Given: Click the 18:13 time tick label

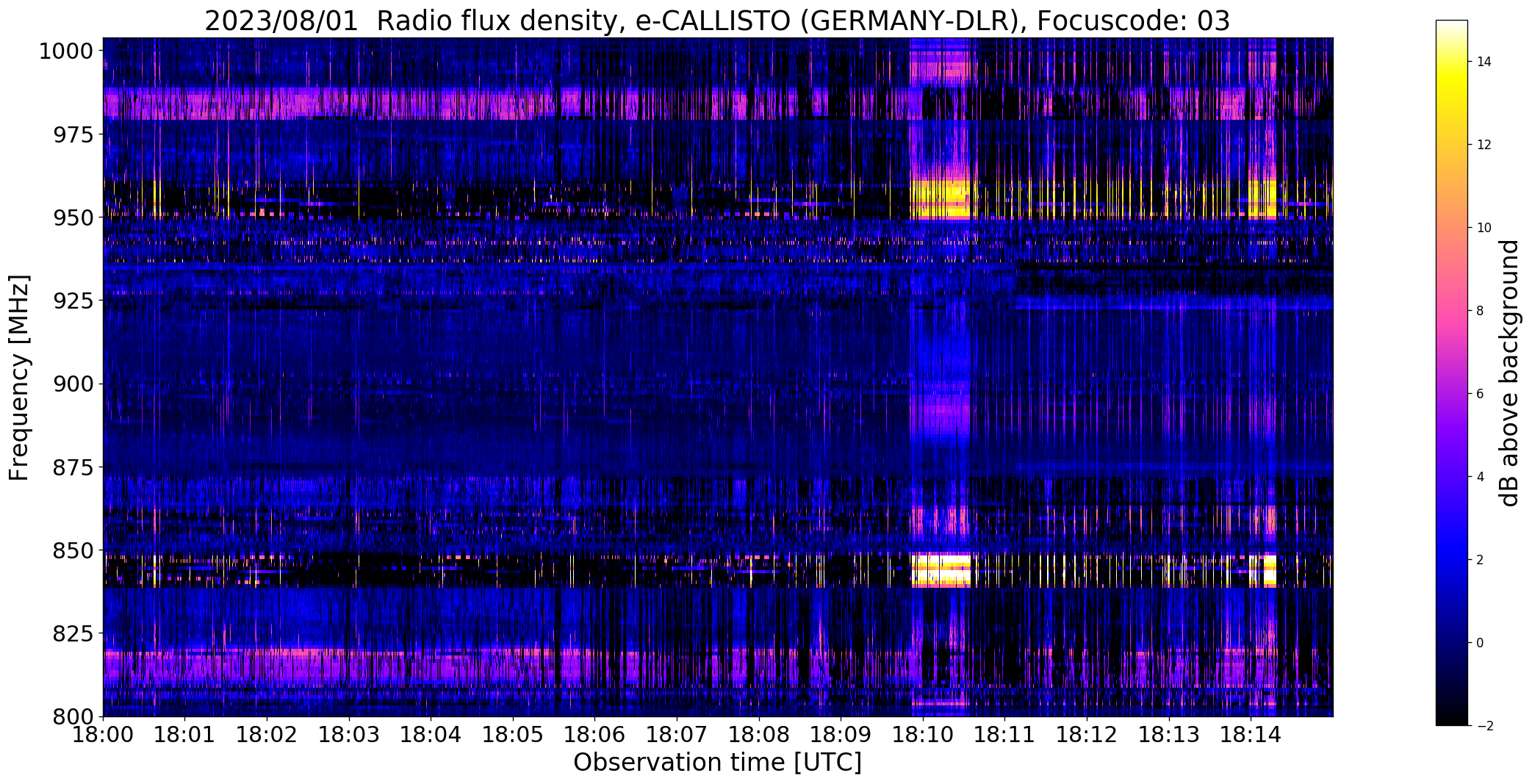Looking at the screenshot, I should [x=1169, y=735].
